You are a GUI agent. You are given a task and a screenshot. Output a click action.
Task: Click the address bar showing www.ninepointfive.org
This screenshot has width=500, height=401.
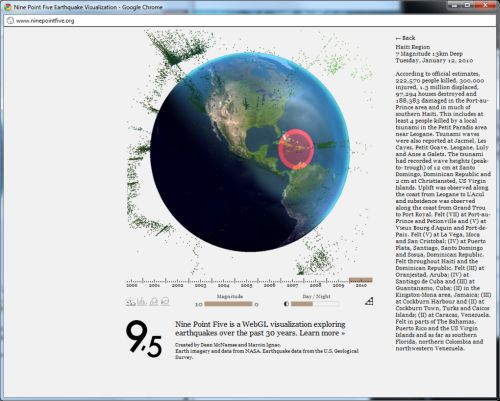250,21
